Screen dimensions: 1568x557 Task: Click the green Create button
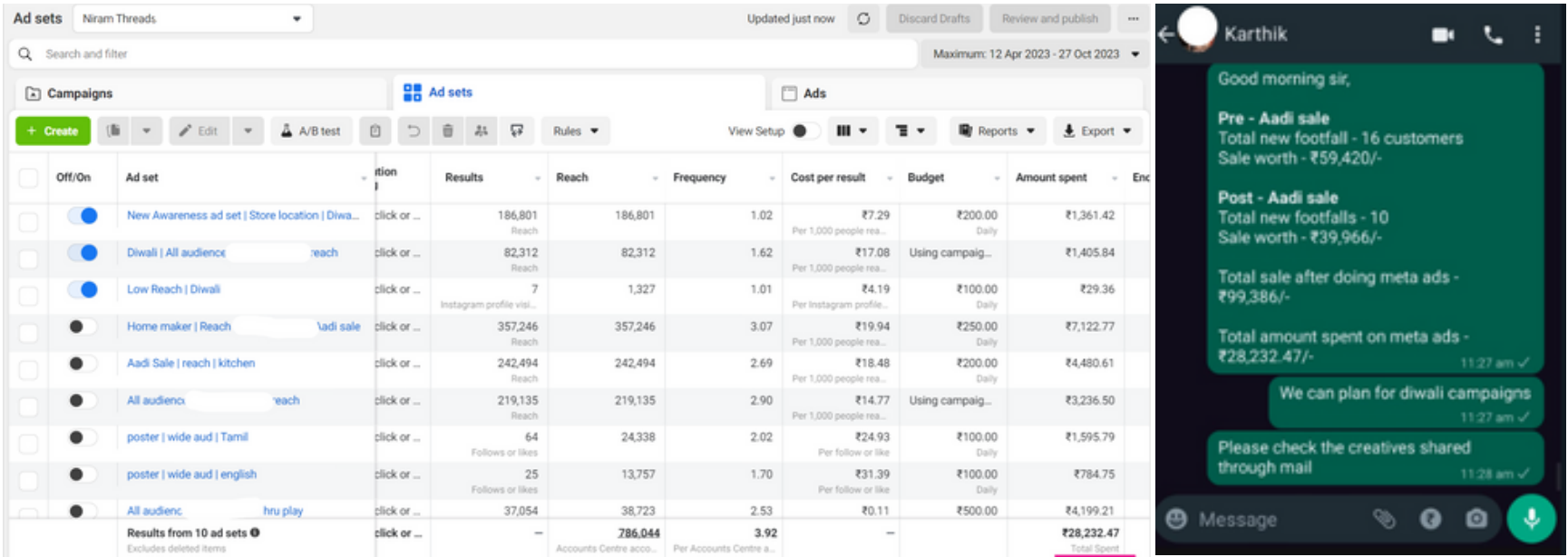pyautogui.click(x=53, y=131)
